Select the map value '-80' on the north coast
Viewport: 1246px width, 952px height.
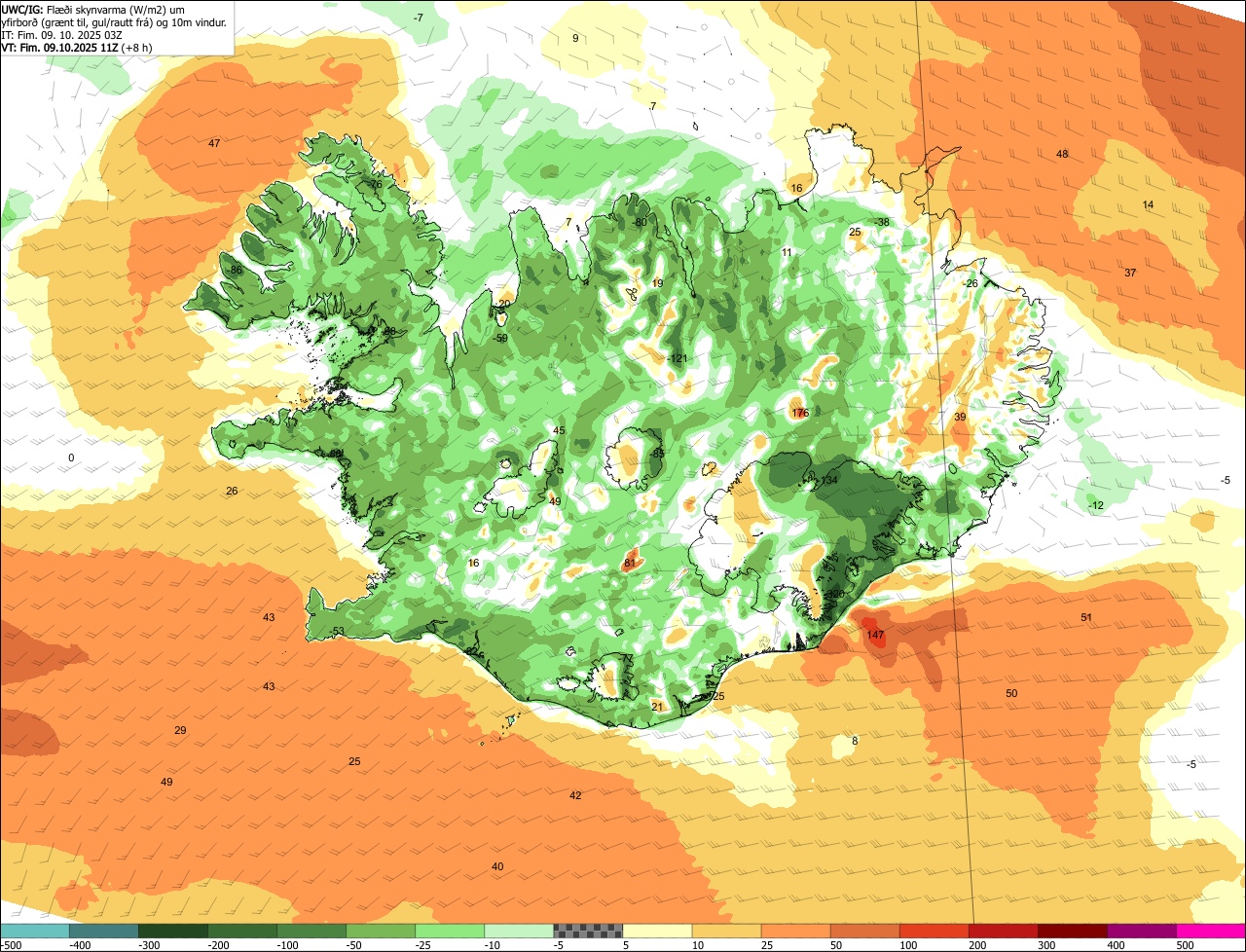pyautogui.click(x=639, y=222)
